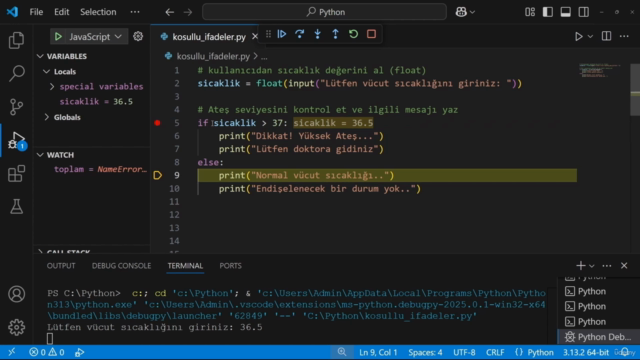This screenshot has width=640, height=360.
Task: Step Over in debug toolbar
Action: point(300,34)
